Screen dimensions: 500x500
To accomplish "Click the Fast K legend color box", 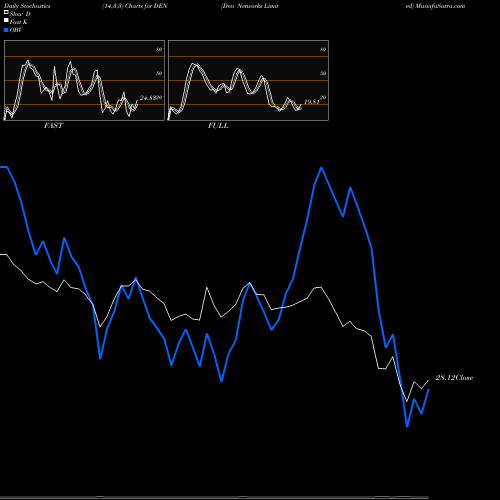I will (6, 20).
